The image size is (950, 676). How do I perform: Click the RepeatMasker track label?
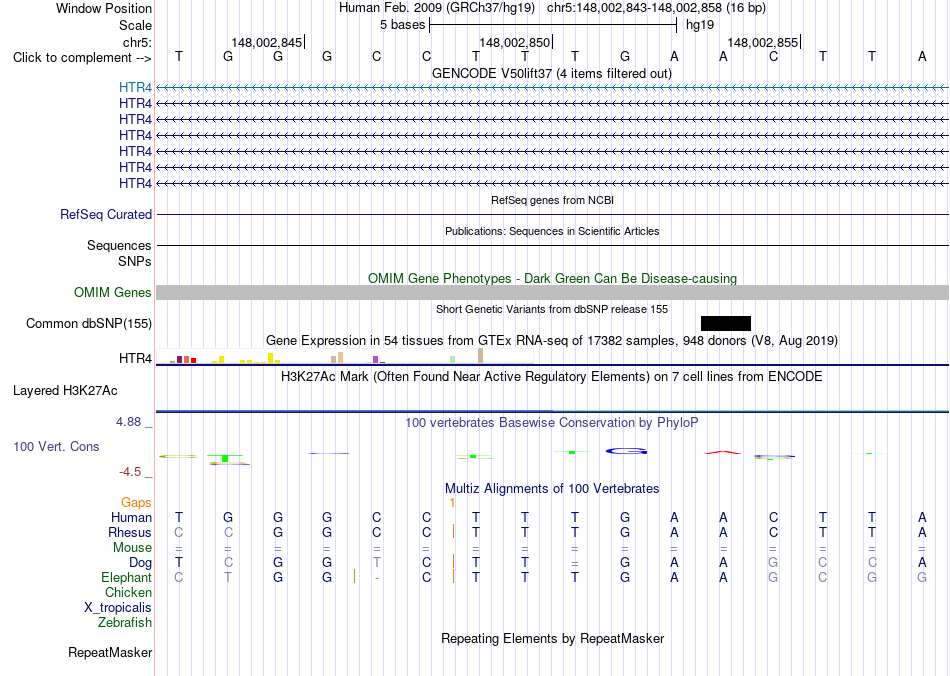(x=110, y=652)
